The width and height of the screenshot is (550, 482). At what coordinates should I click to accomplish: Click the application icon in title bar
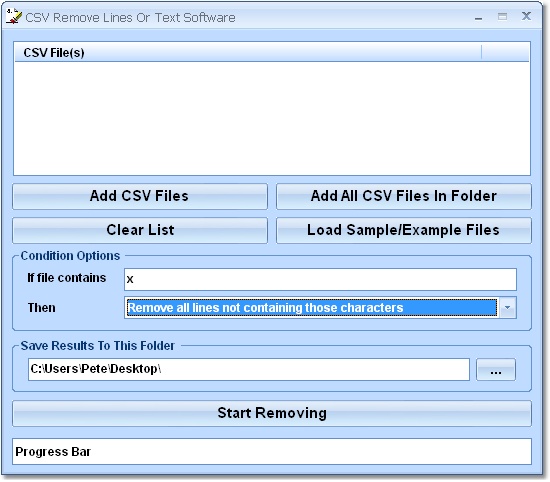click(14, 16)
